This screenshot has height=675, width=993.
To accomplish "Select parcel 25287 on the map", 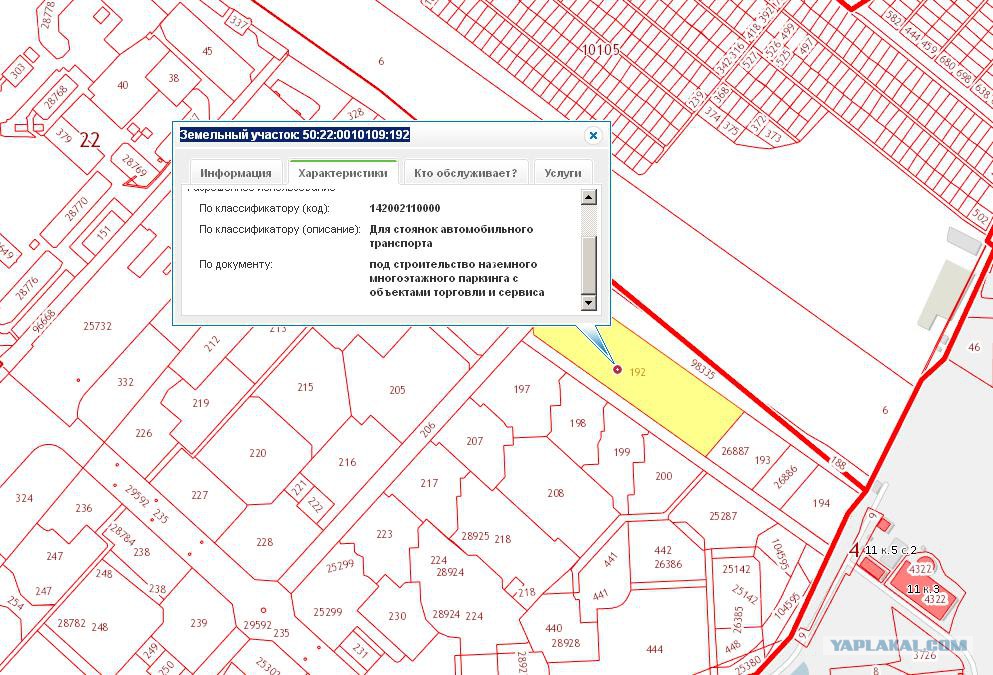I will coord(723,516).
